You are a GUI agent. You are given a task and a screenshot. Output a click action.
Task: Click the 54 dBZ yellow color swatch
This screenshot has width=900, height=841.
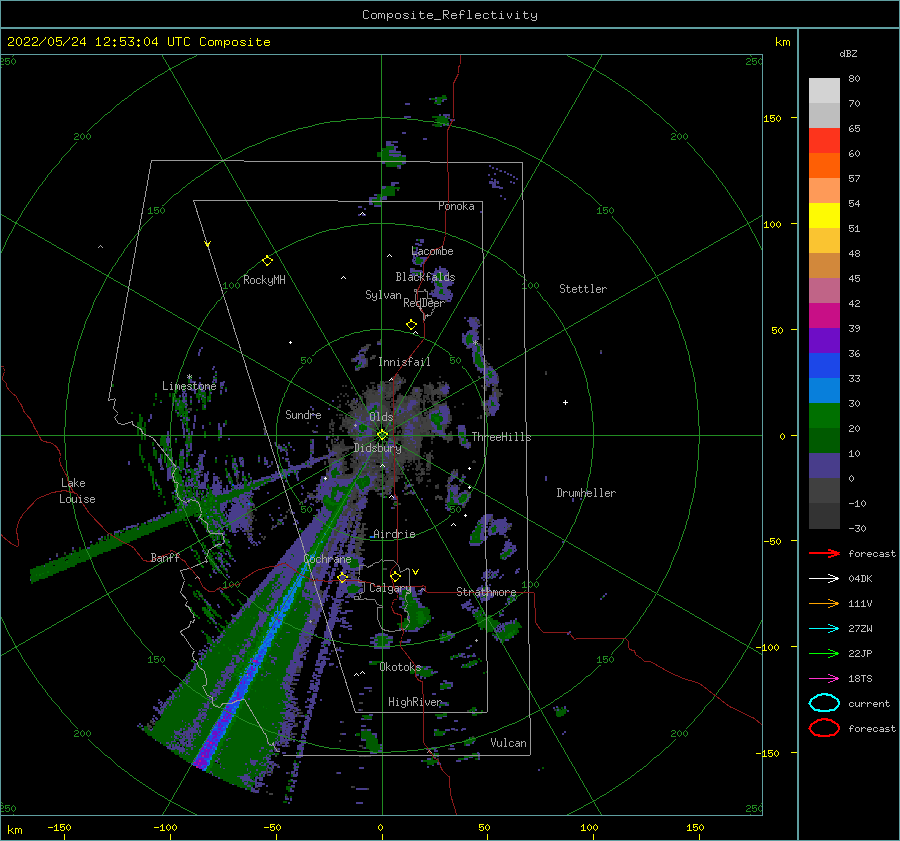824,216
